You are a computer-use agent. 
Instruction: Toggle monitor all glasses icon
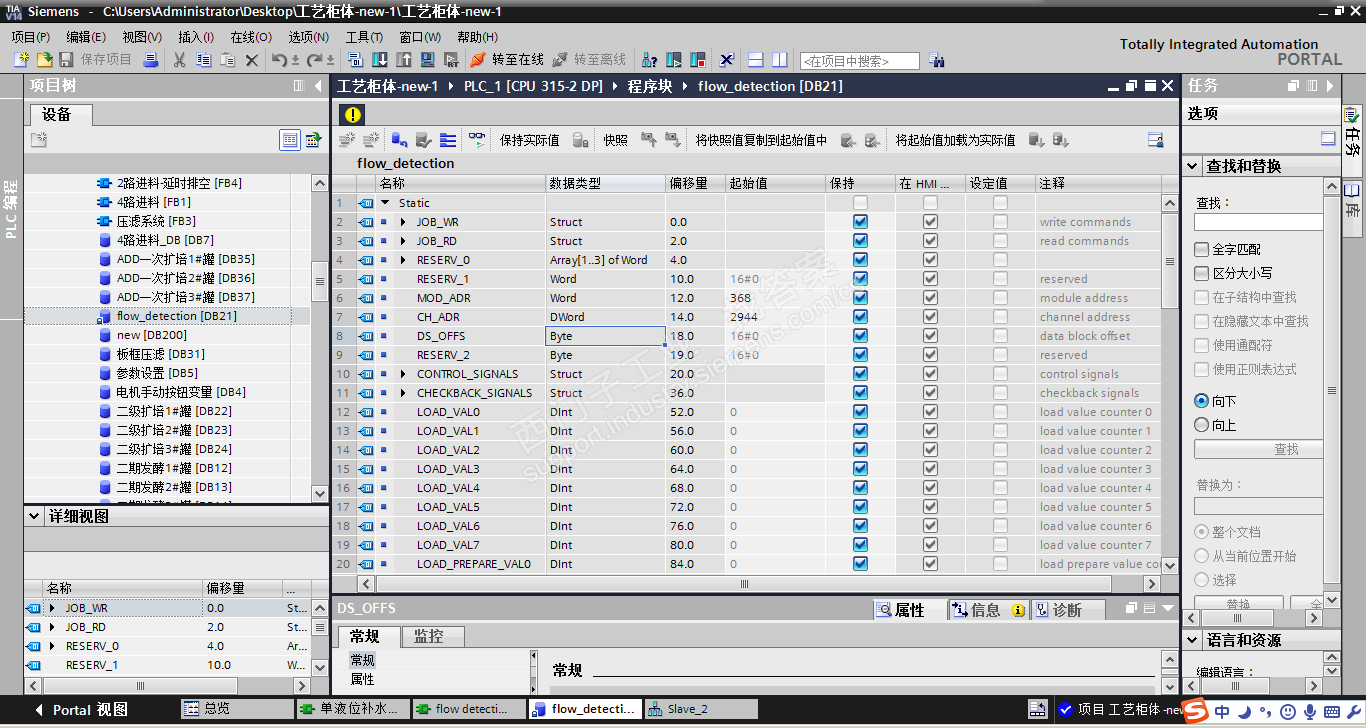point(478,140)
